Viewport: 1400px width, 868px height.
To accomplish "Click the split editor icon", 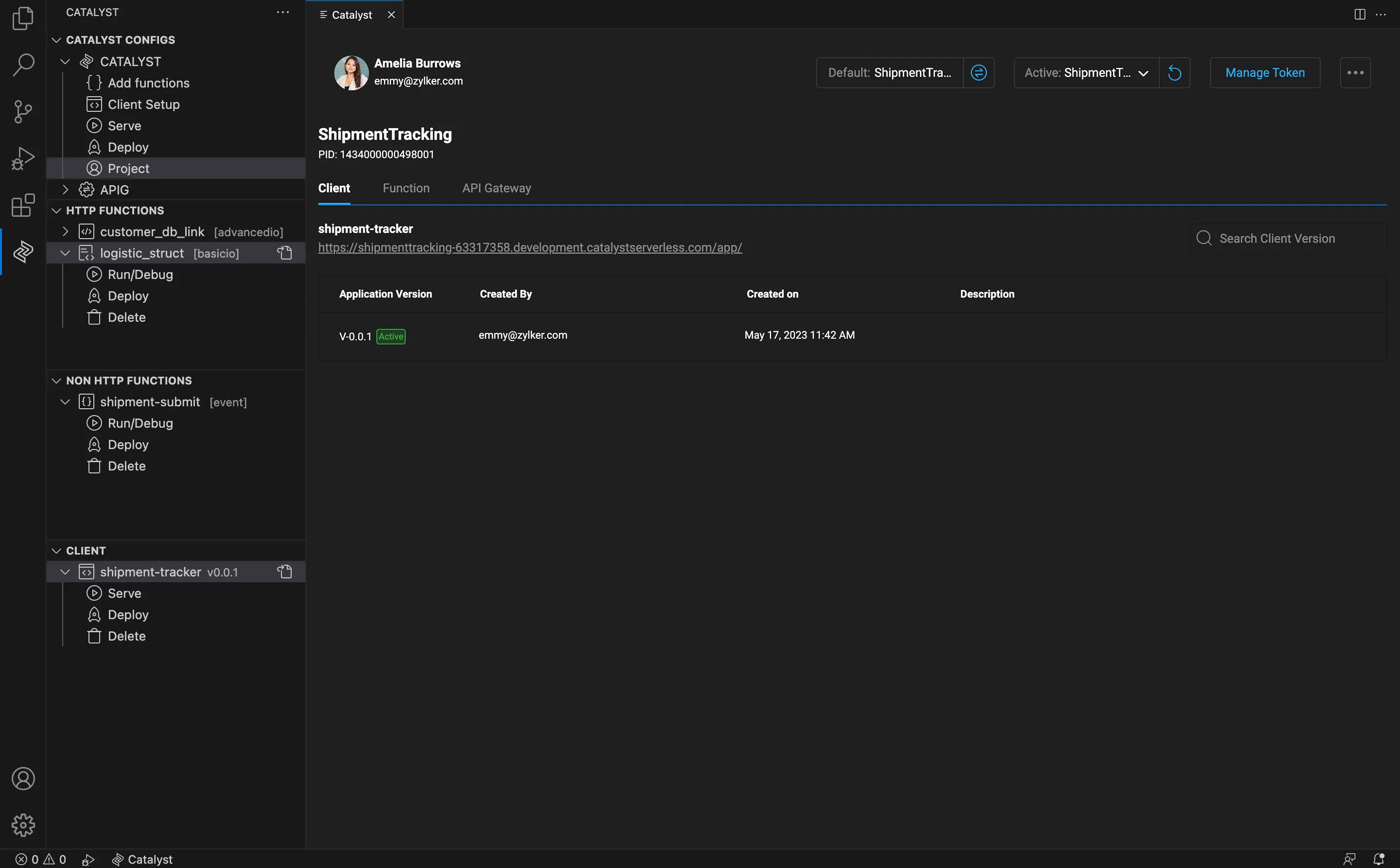I will (x=1359, y=15).
